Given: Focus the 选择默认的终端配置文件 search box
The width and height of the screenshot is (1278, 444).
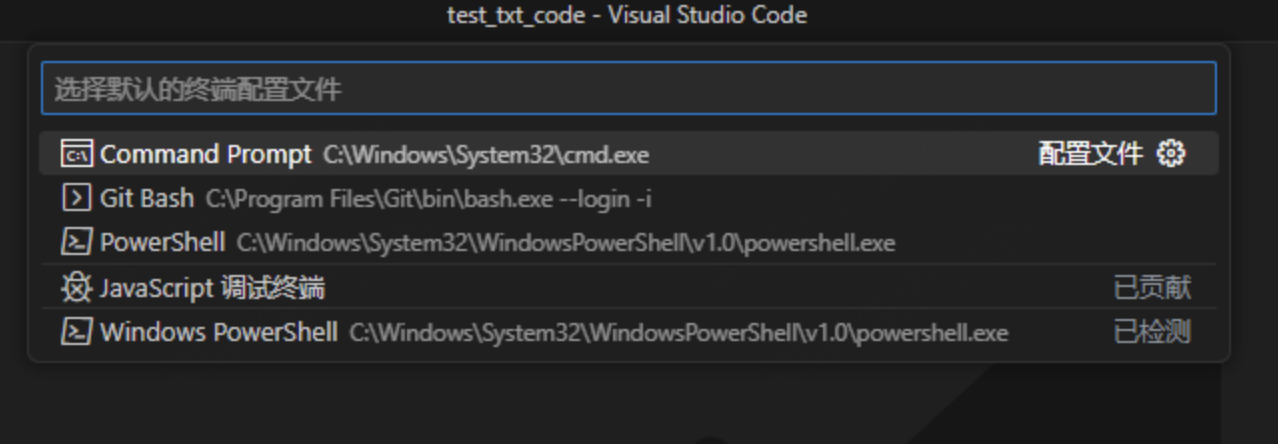Looking at the screenshot, I should [x=628, y=89].
